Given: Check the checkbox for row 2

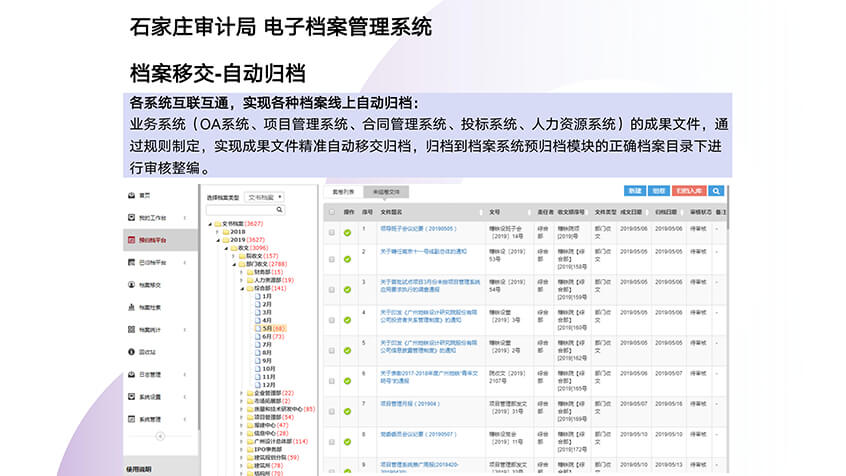Looking at the screenshot, I should coord(331,259).
